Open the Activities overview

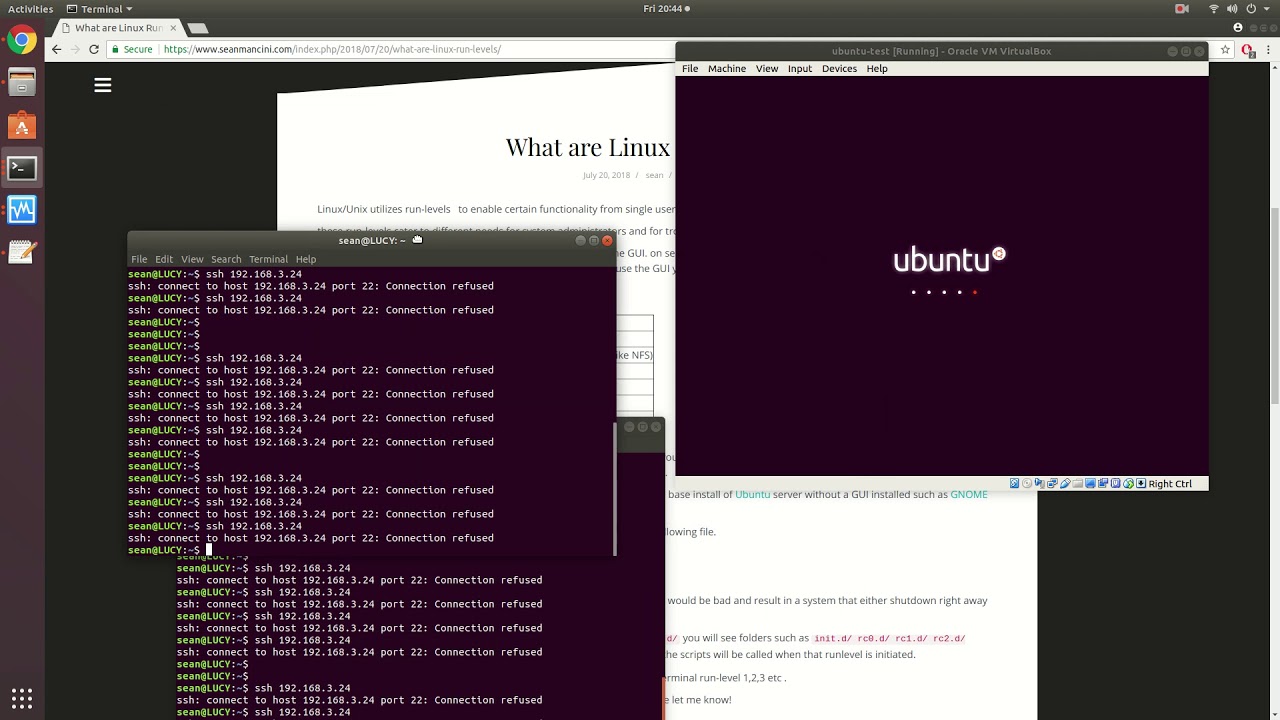pyautogui.click(x=30, y=9)
